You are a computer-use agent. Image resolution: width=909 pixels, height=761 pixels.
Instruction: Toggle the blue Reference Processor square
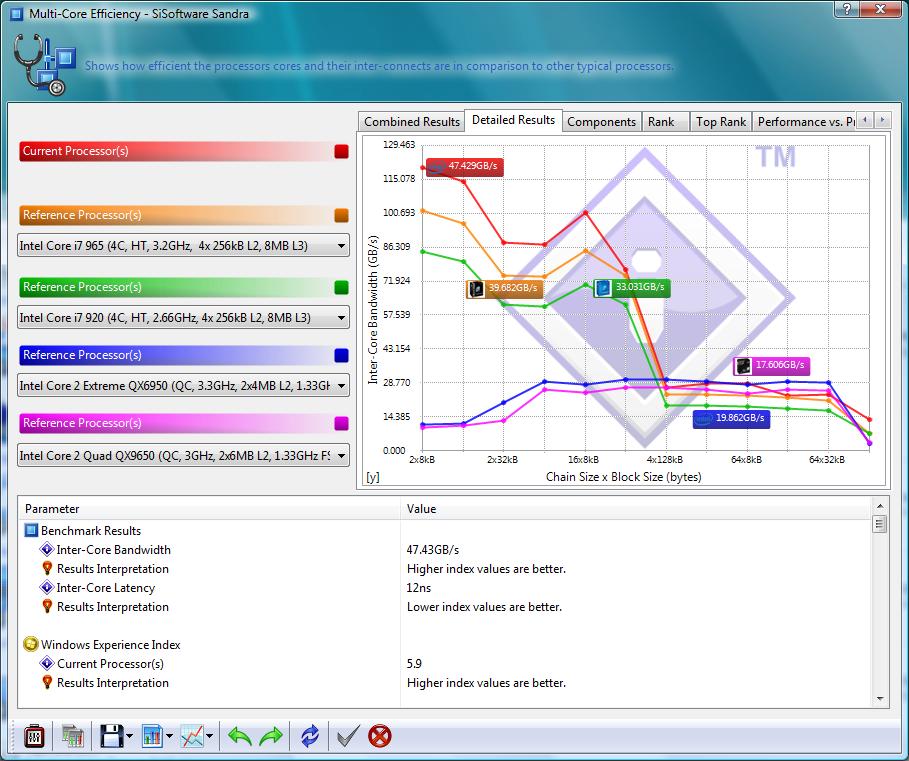coord(341,356)
